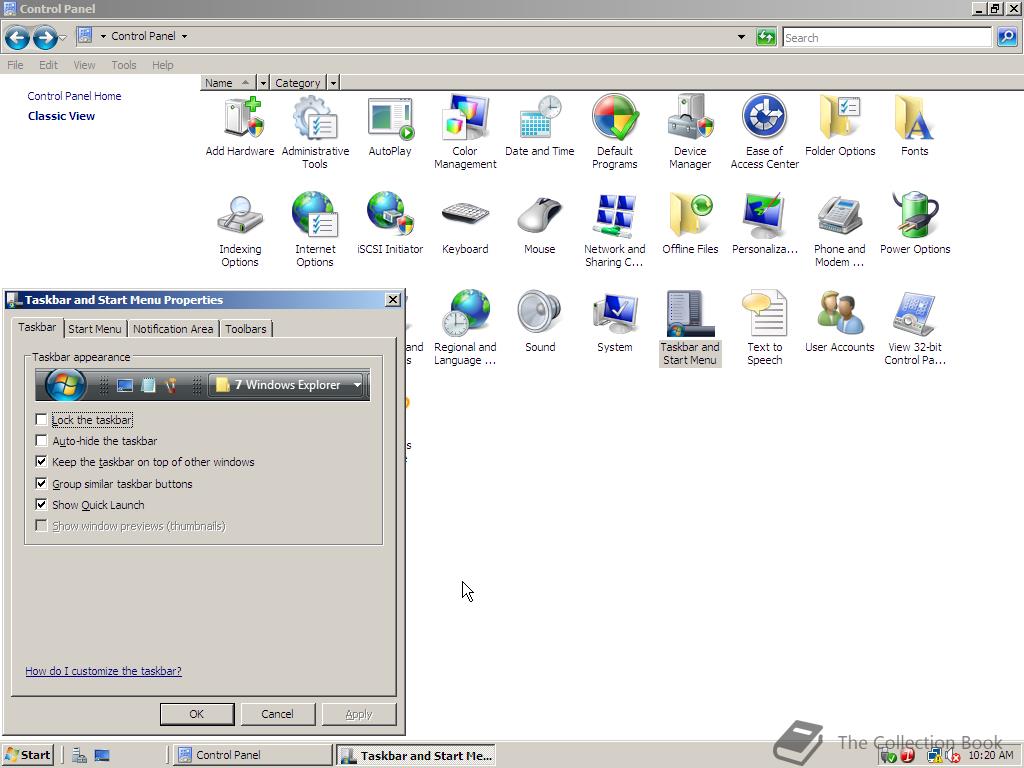Screen dimensions: 1024x768
Task: Select the Taskbar tab
Action: 37,327
